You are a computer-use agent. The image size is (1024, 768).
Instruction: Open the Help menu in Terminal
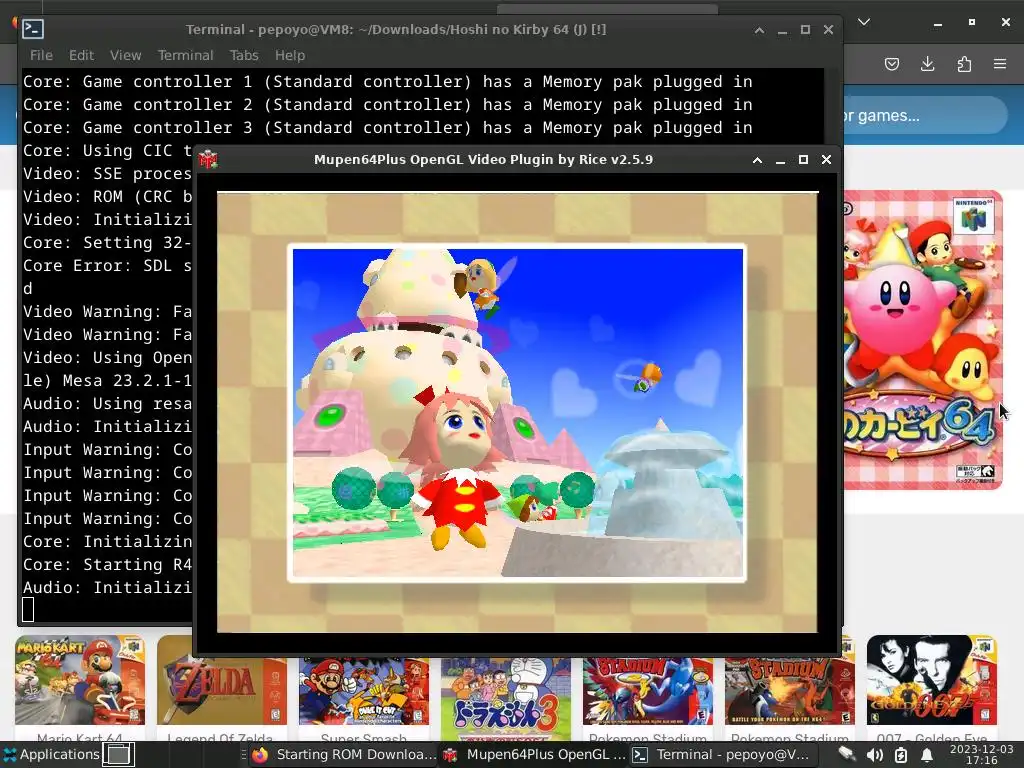[x=290, y=56]
